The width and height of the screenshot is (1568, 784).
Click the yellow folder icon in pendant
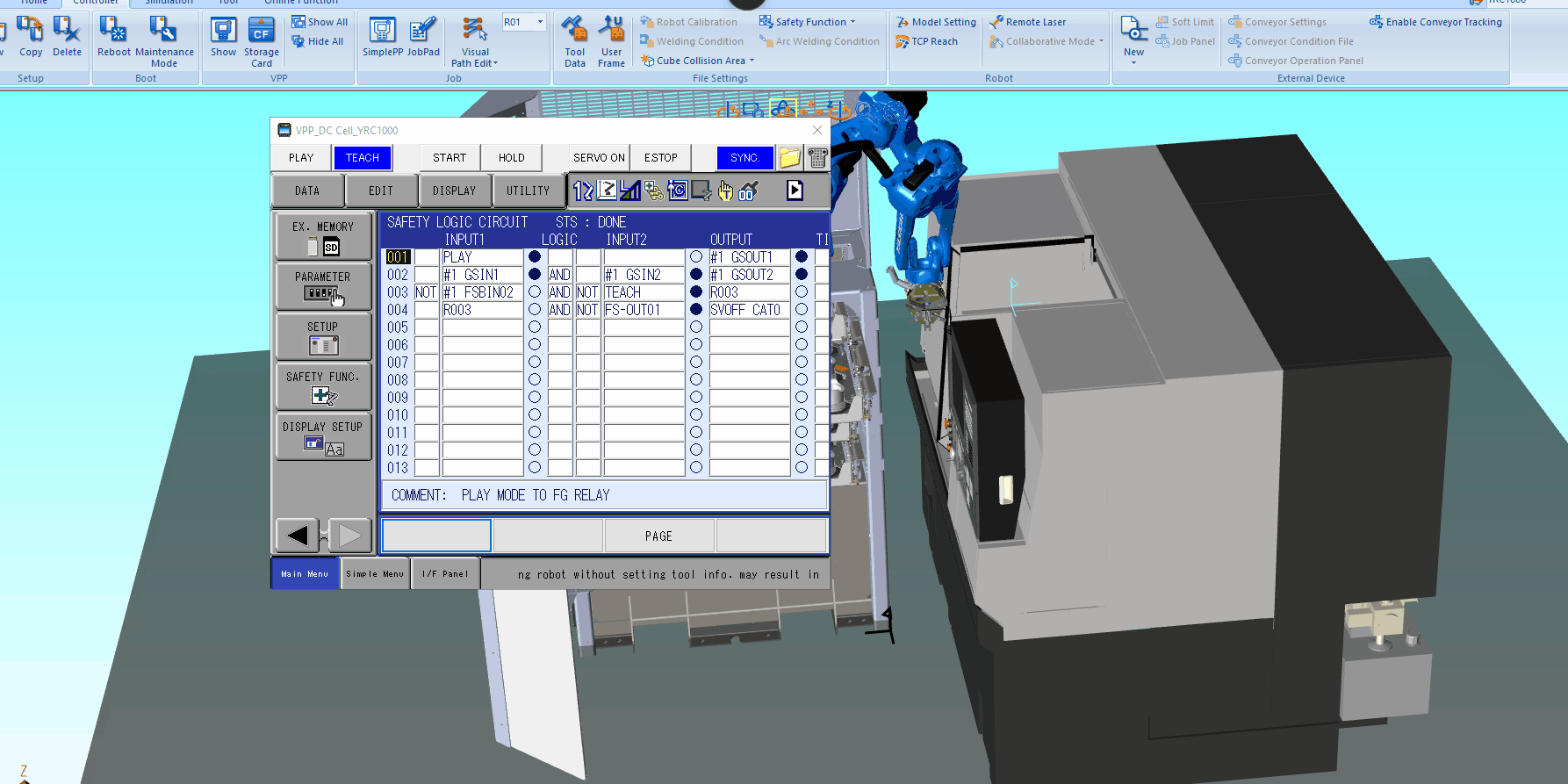[790, 158]
